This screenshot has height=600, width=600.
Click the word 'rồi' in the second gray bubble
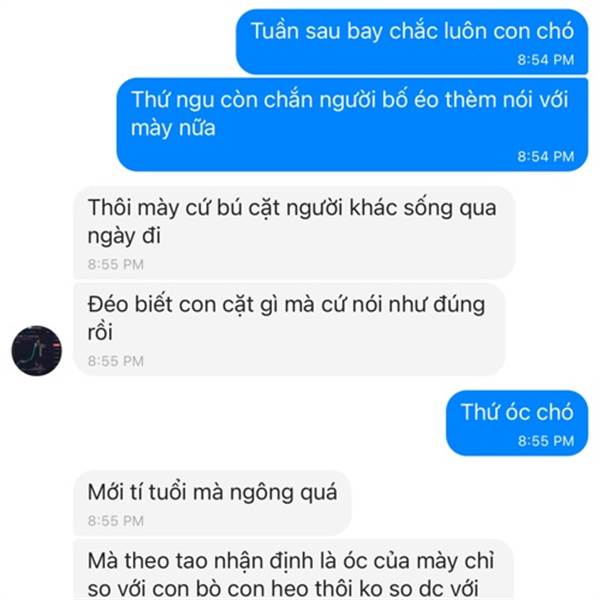(x=100, y=332)
